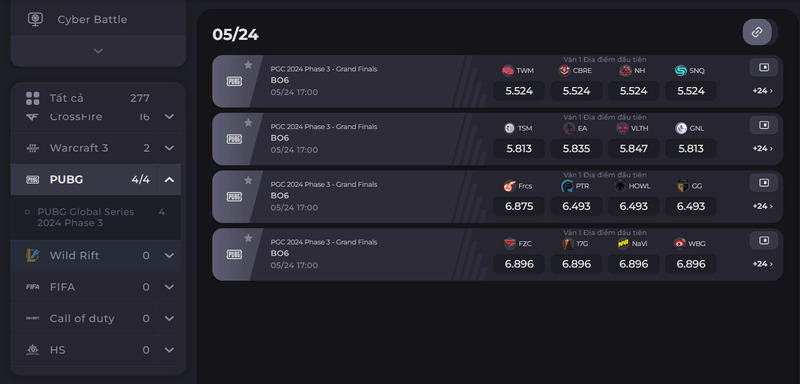Star the TSM vs EA match row
The image size is (800, 384).
[x=248, y=122]
